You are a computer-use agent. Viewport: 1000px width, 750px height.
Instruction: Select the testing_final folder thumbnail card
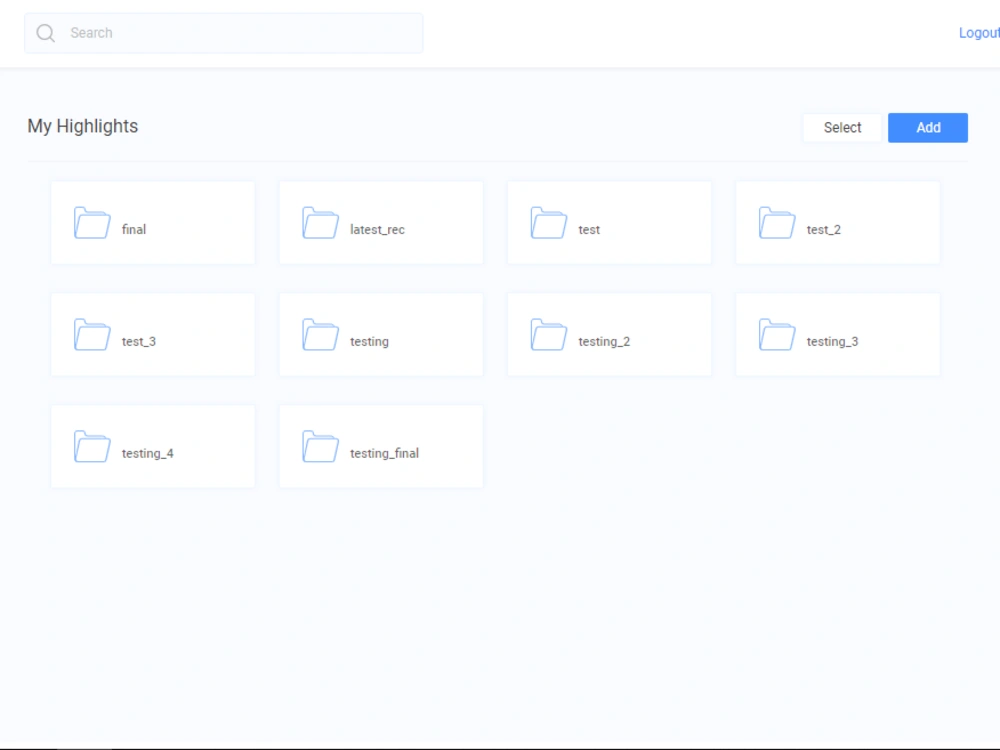click(381, 446)
